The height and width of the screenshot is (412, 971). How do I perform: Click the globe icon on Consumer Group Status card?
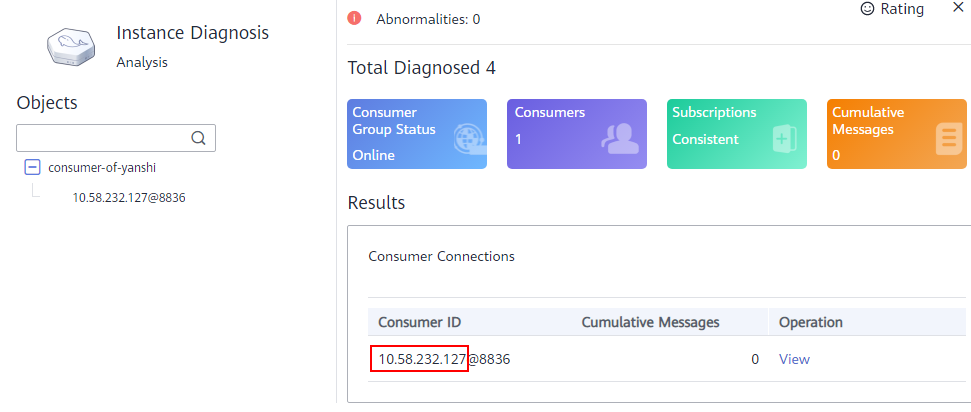pos(469,140)
